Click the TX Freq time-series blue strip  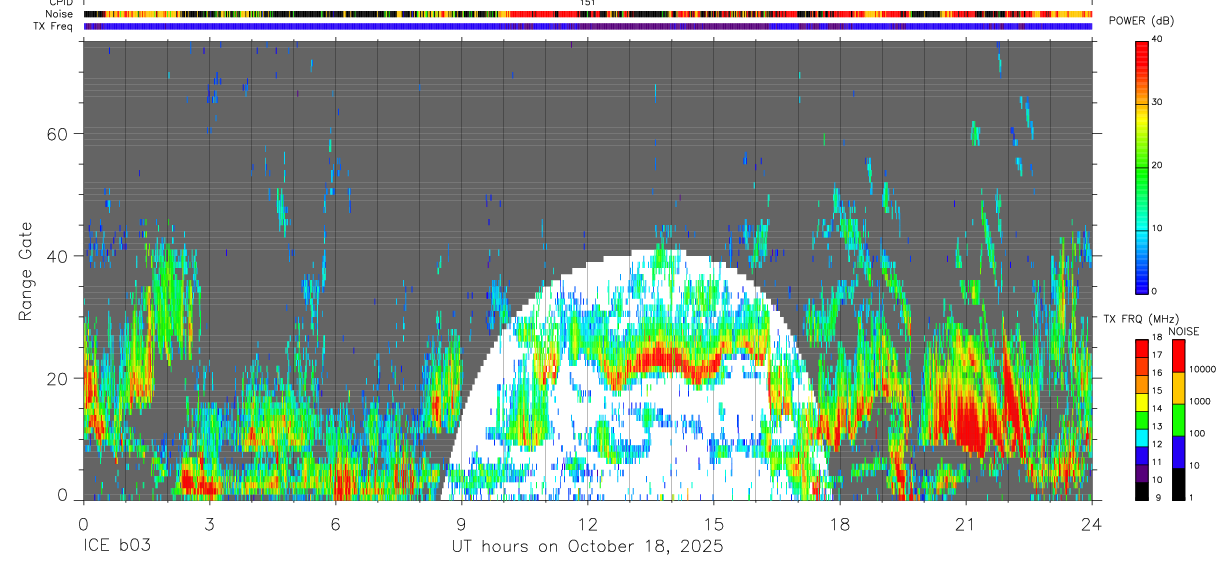pyautogui.click(x=588, y=27)
